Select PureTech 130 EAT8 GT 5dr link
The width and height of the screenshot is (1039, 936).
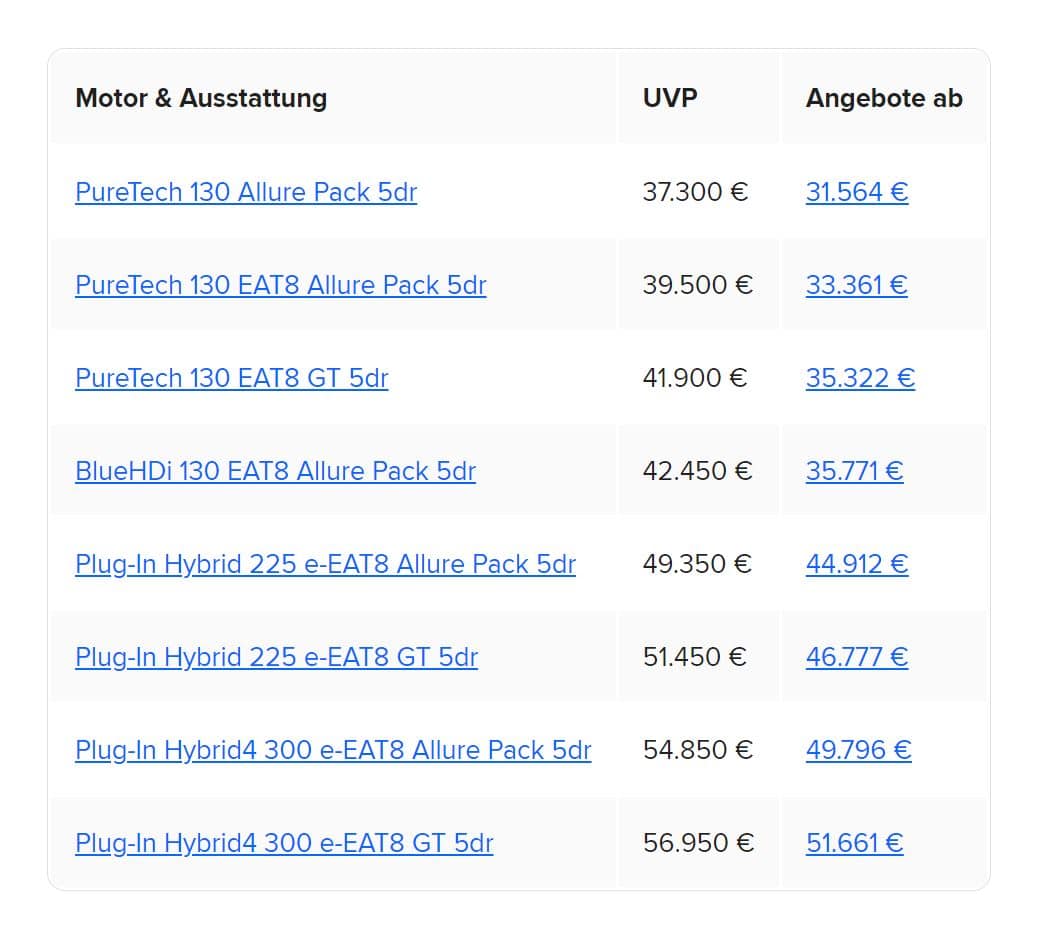231,378
